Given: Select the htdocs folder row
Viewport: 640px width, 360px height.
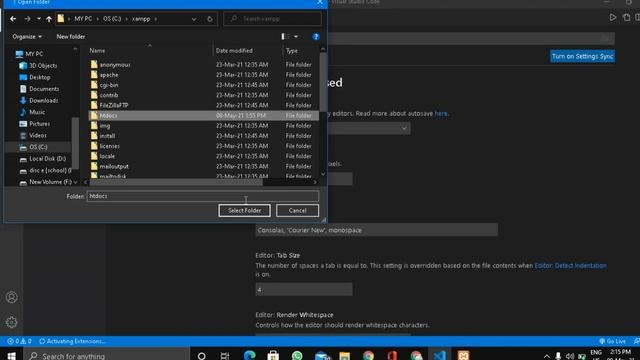Looking at the screenshot, I should (x=203, y=116).
